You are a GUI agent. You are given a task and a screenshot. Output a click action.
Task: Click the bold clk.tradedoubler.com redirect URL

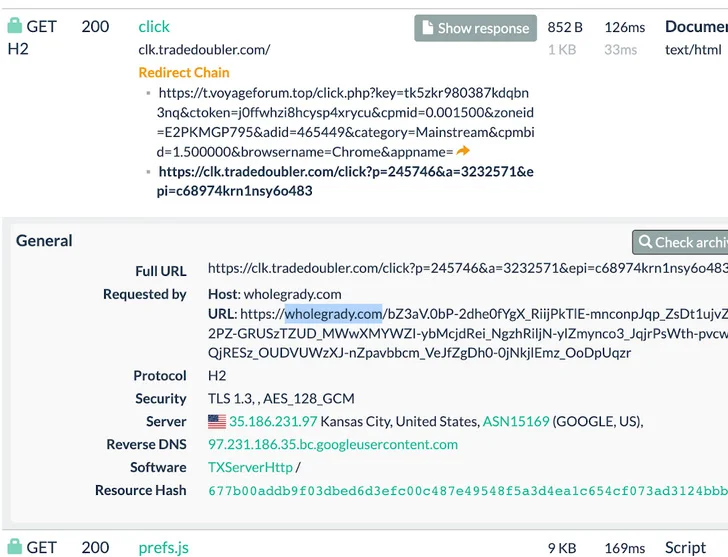(345, 181)
